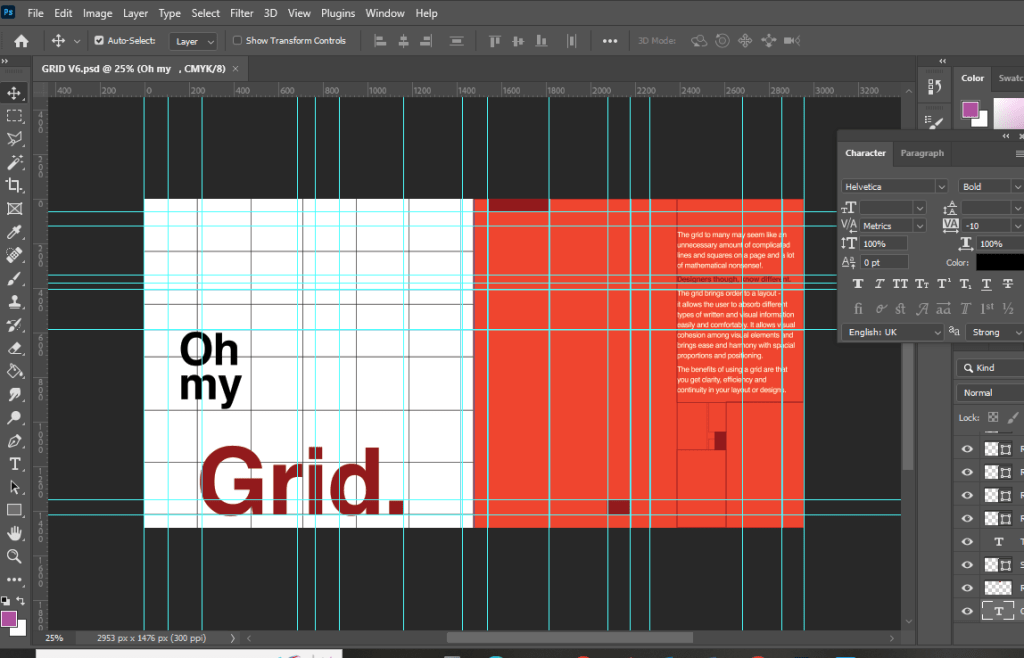Apply Faux Bold in Character panel
Viewport: 1024px width, 658px height.
tap(859, 285)
